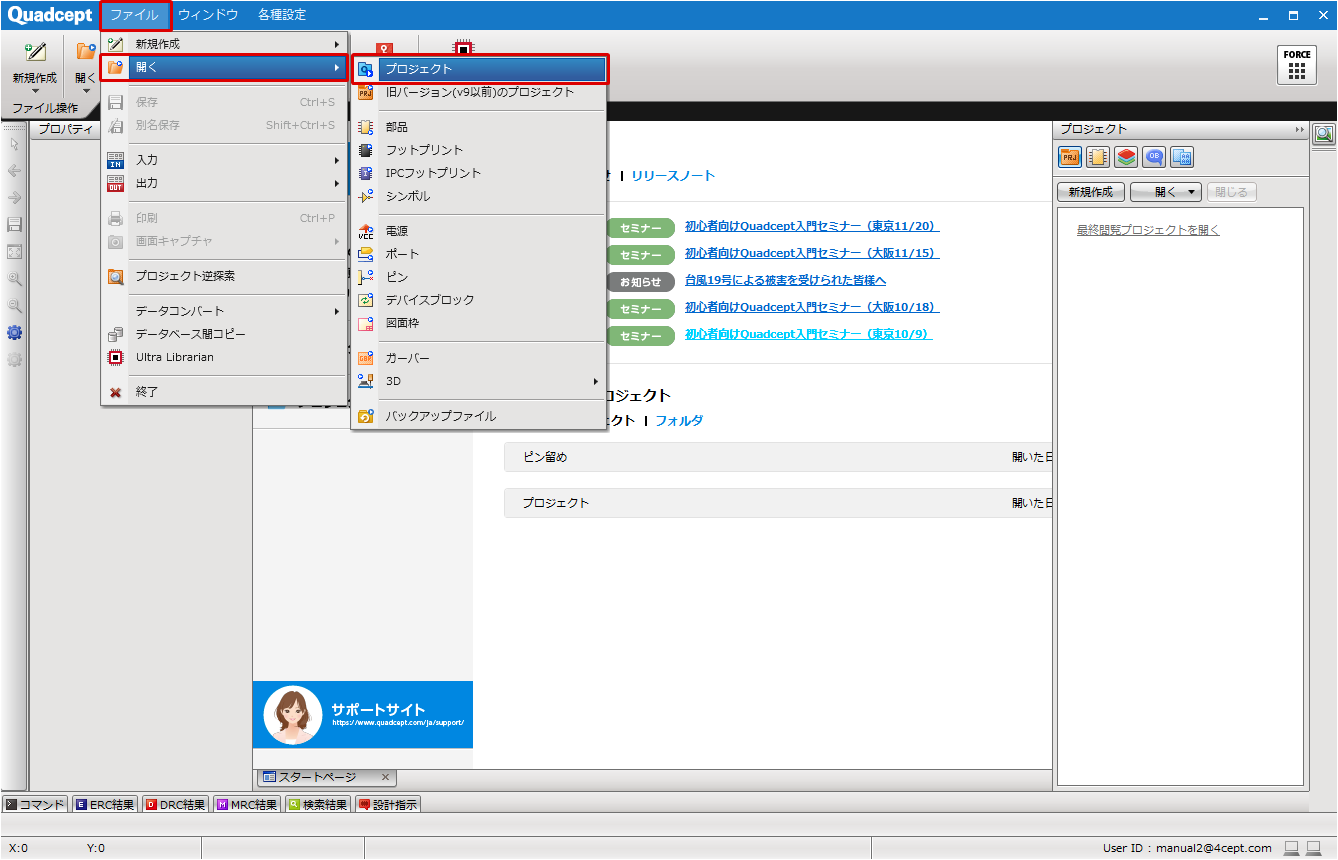
Task: Expand the 入力 submenu
Action: tap(224, 160)
